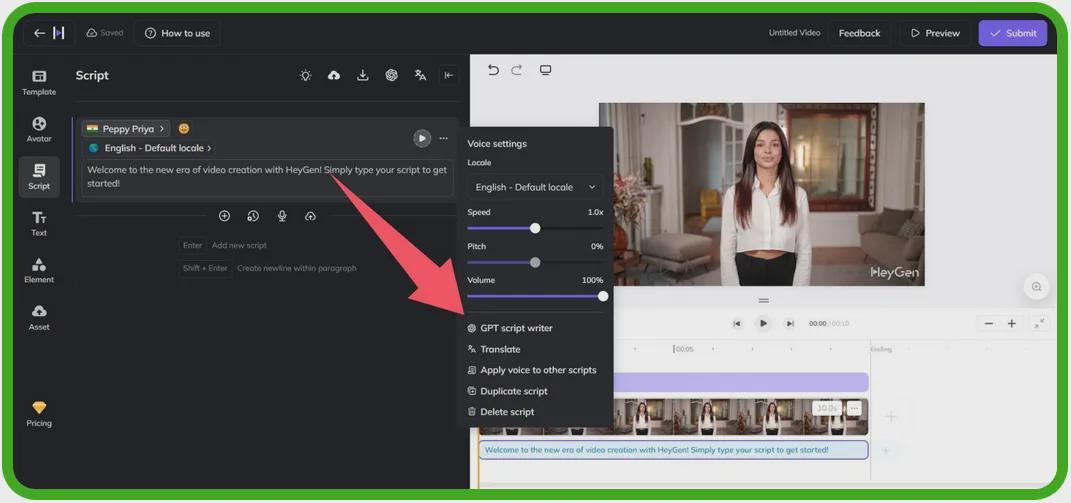Choose Duplicate script from the menu
This screenshot has height=503, width=1071.
coord(513,391)
